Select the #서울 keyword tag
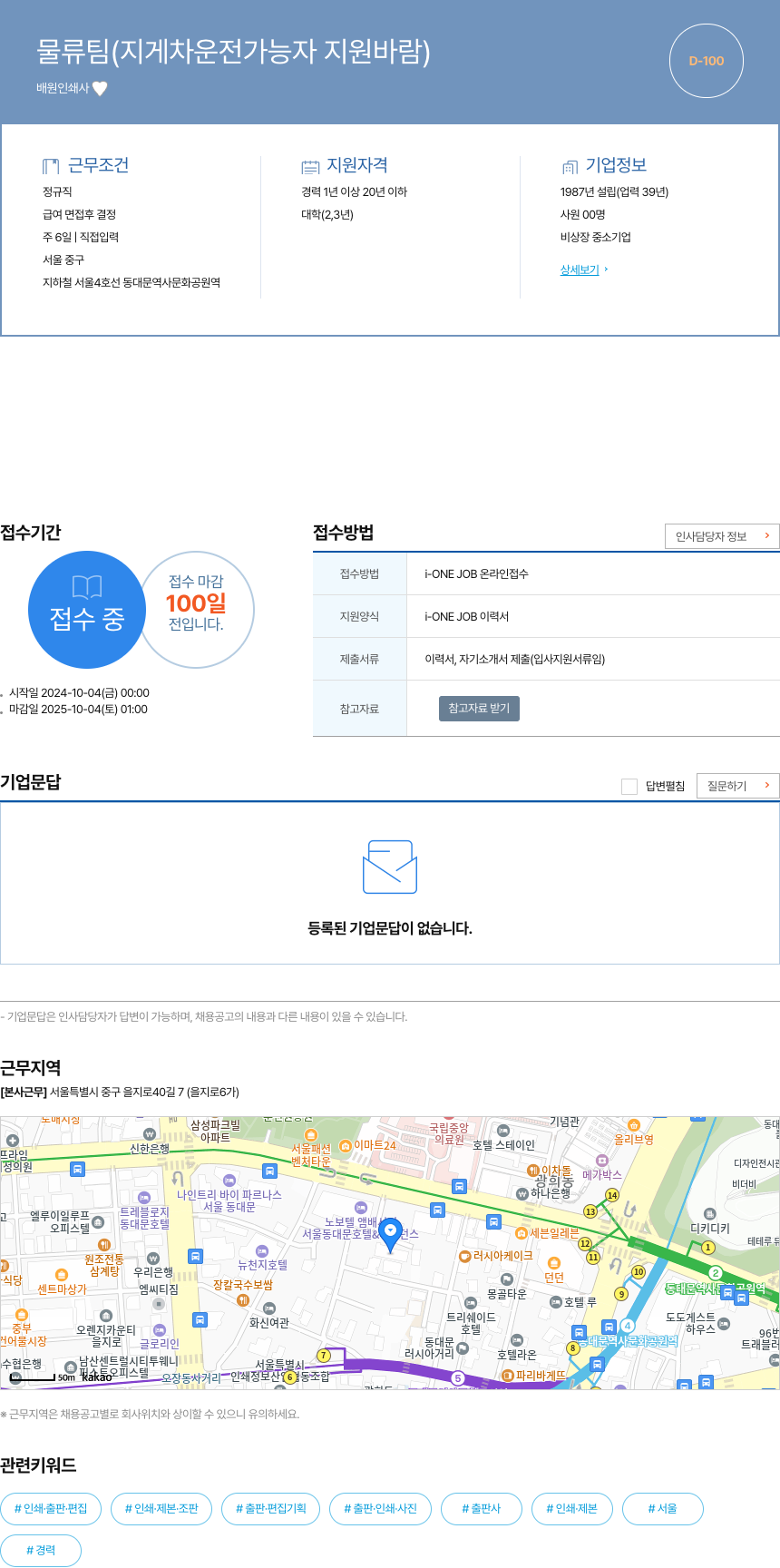780x1568 pixels. (x=663, y=1509)
